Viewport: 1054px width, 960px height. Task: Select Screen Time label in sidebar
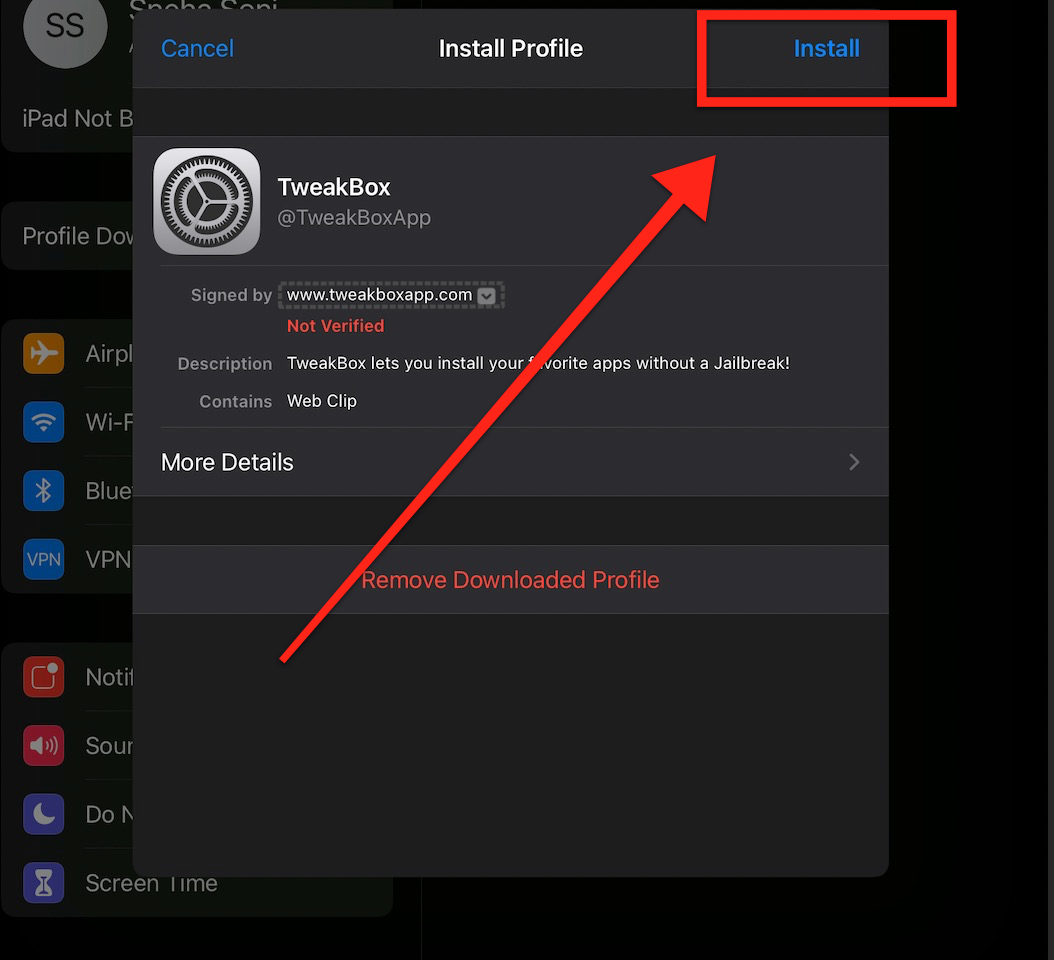(151, 883)
